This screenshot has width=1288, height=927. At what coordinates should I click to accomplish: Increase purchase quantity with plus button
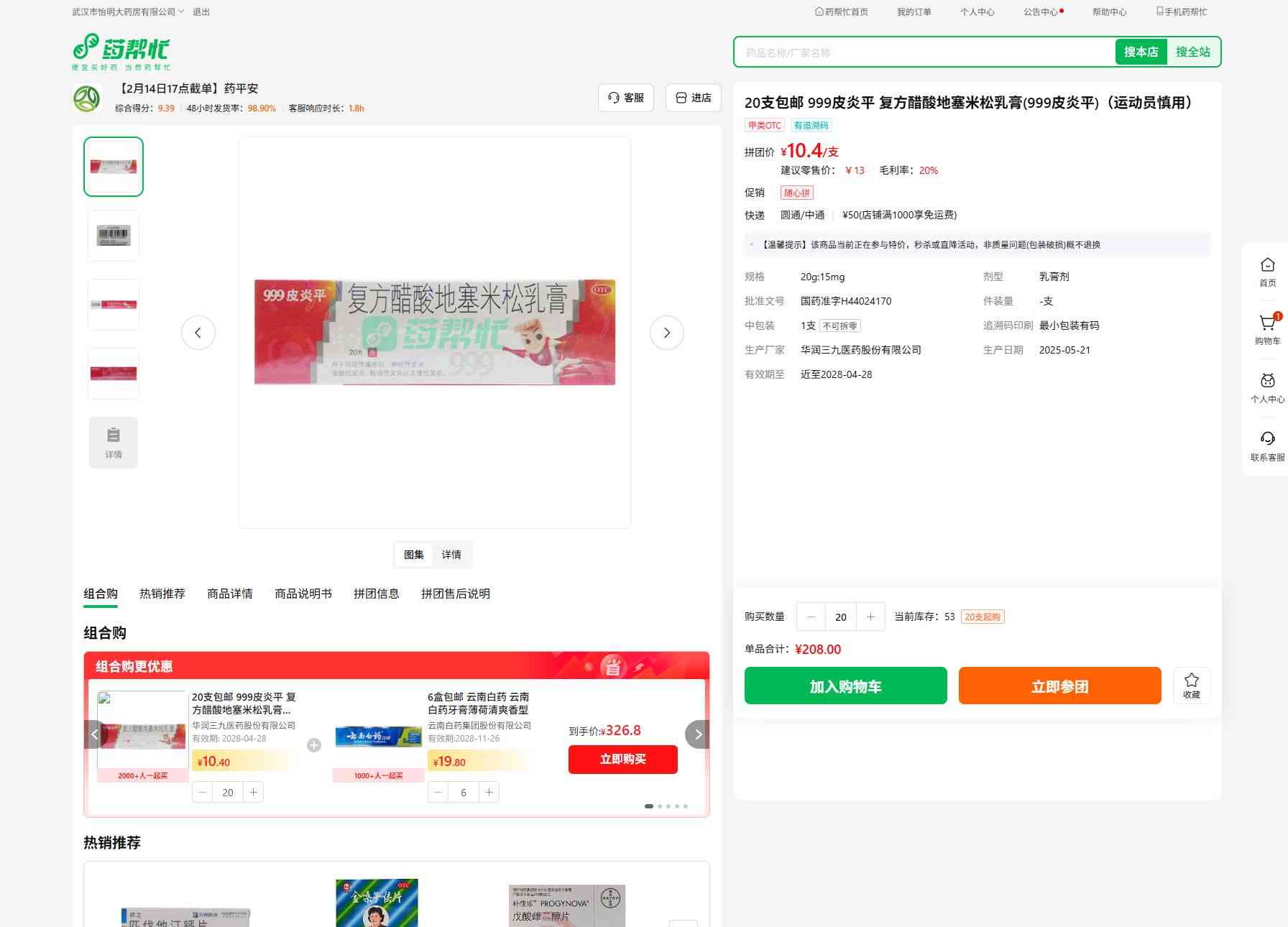[870, 617]
